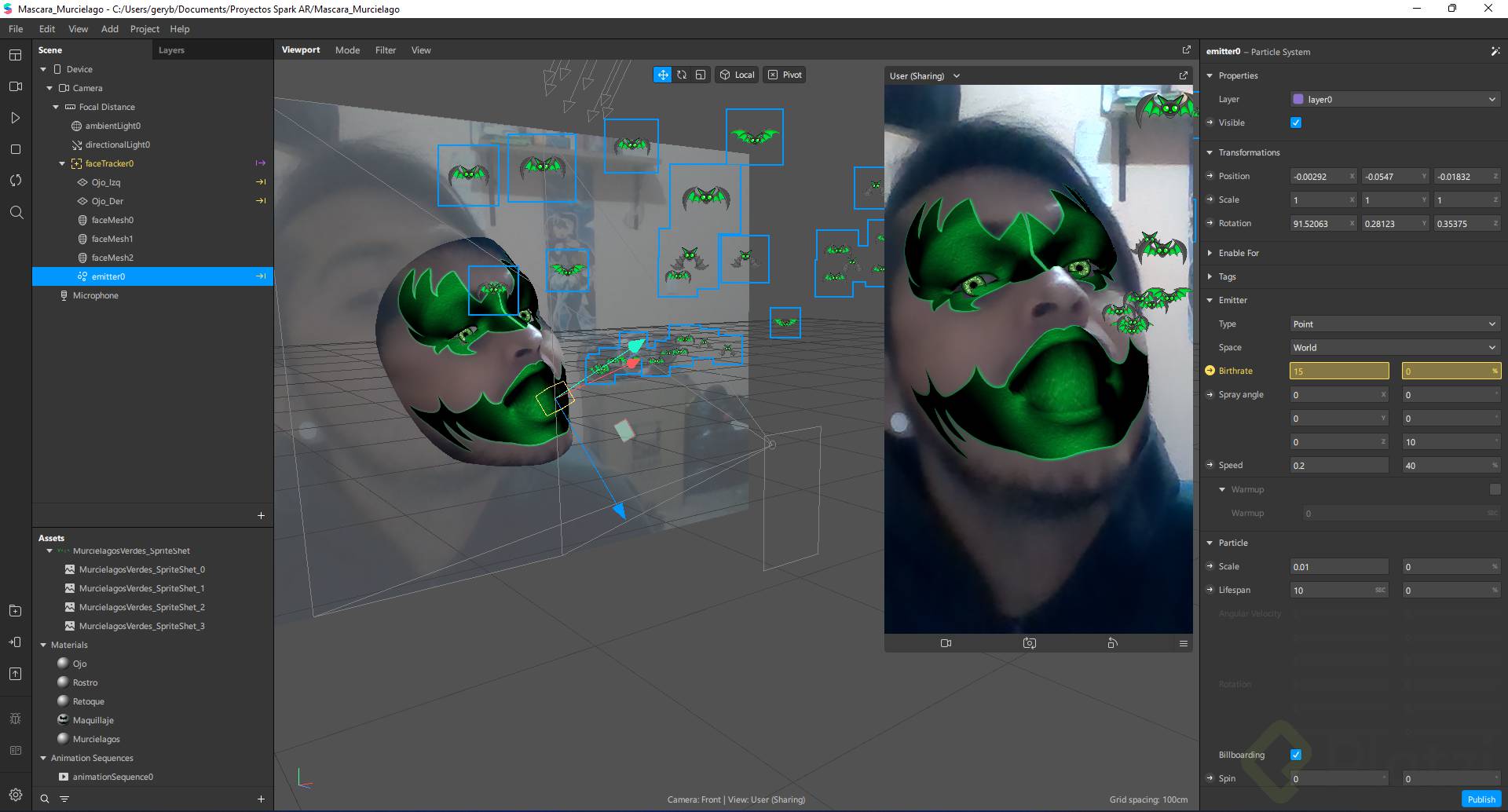Open the search magnifier icon in left sidebar
Image resolution: width=1508 pixels, height=812 pixels.
point(16,212)
